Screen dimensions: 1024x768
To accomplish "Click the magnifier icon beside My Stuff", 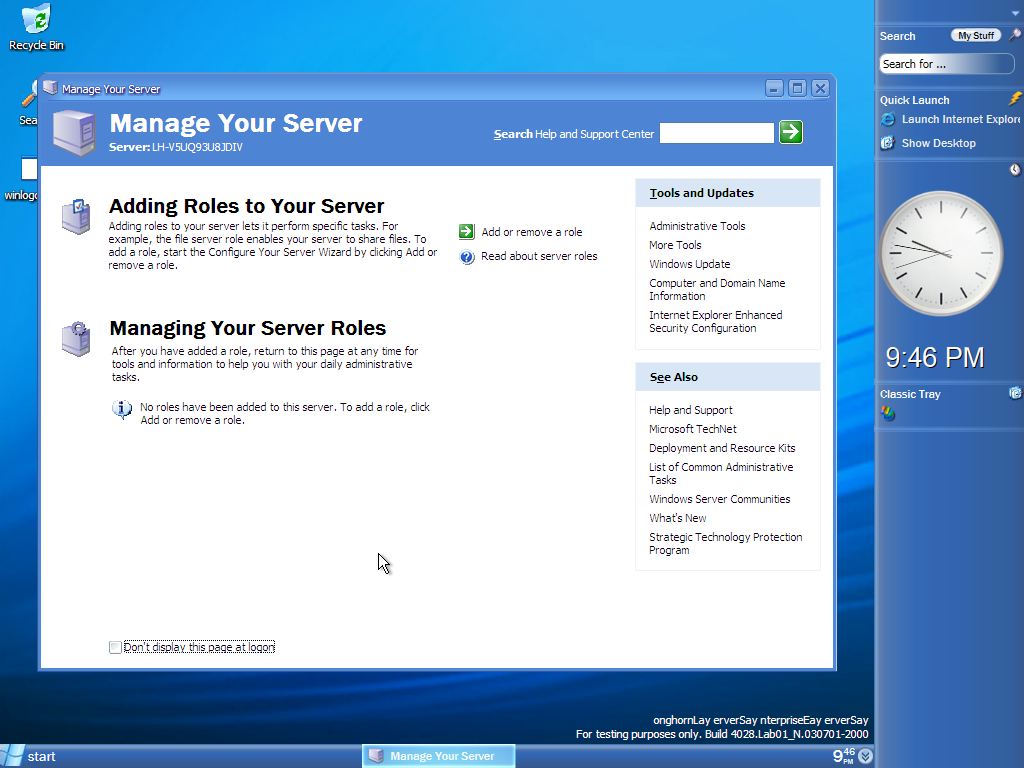I will (x=1014, y=35).
